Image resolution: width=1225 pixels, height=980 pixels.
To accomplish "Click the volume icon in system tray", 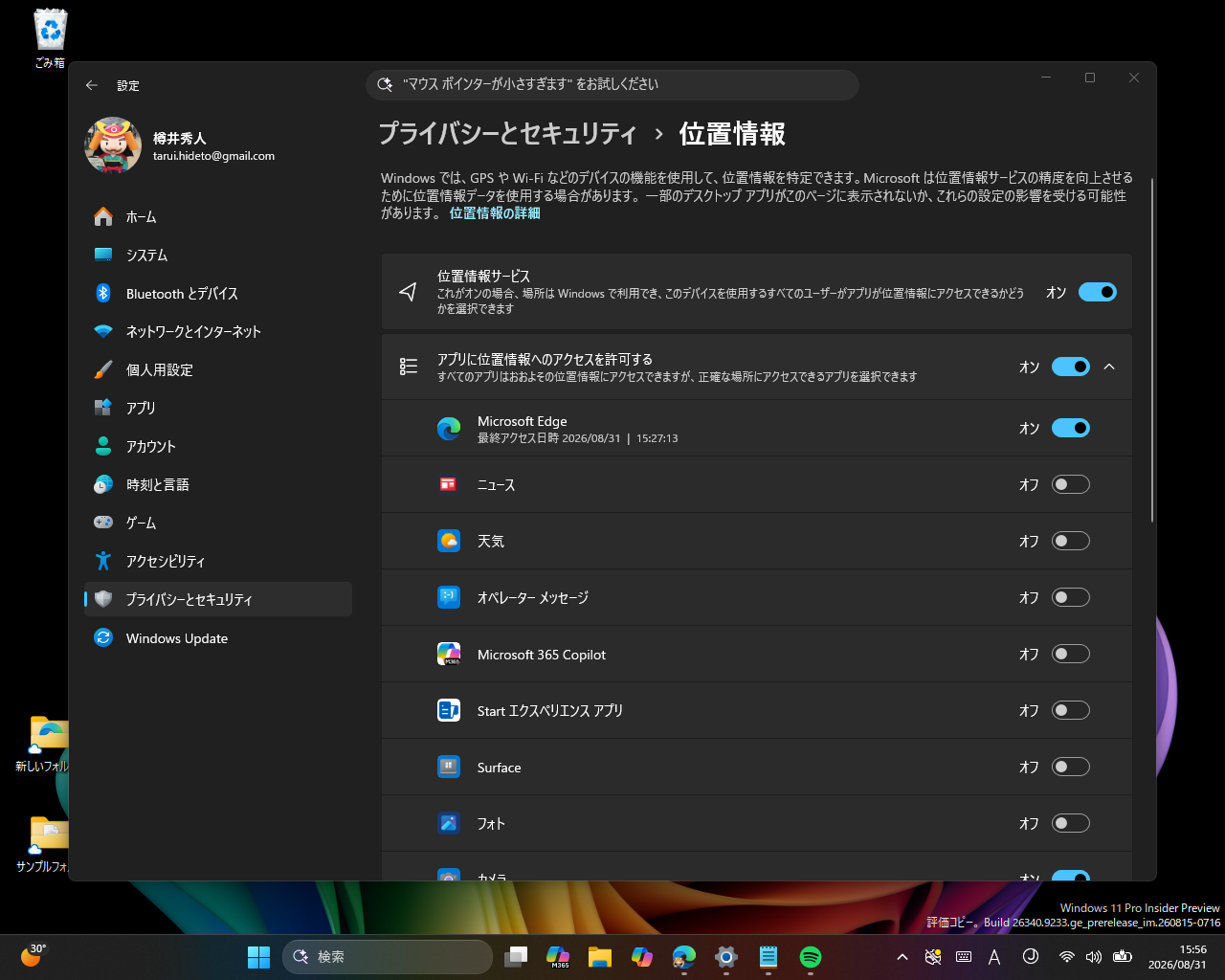I will point(1095,957).
